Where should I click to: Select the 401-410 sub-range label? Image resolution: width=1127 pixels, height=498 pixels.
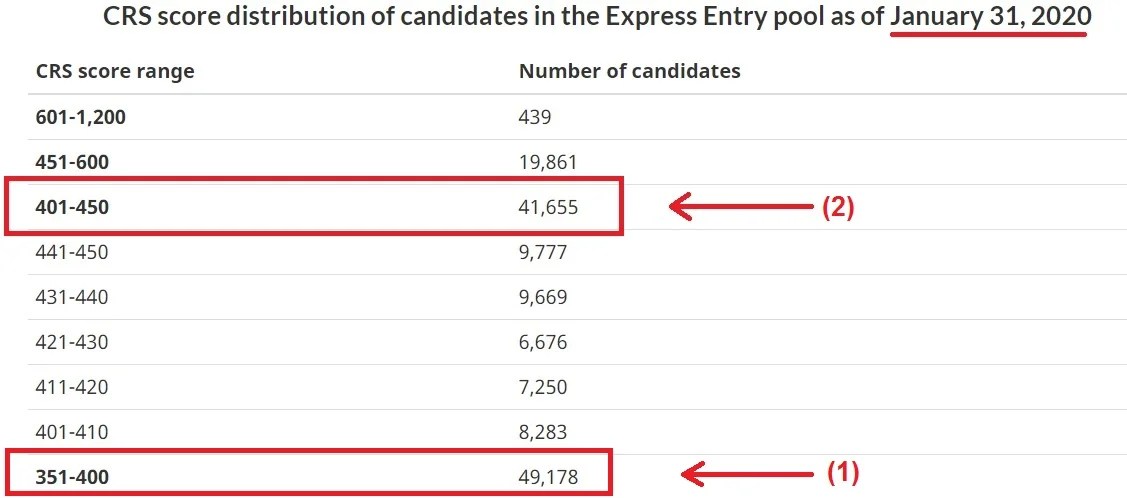pos(72,432)
